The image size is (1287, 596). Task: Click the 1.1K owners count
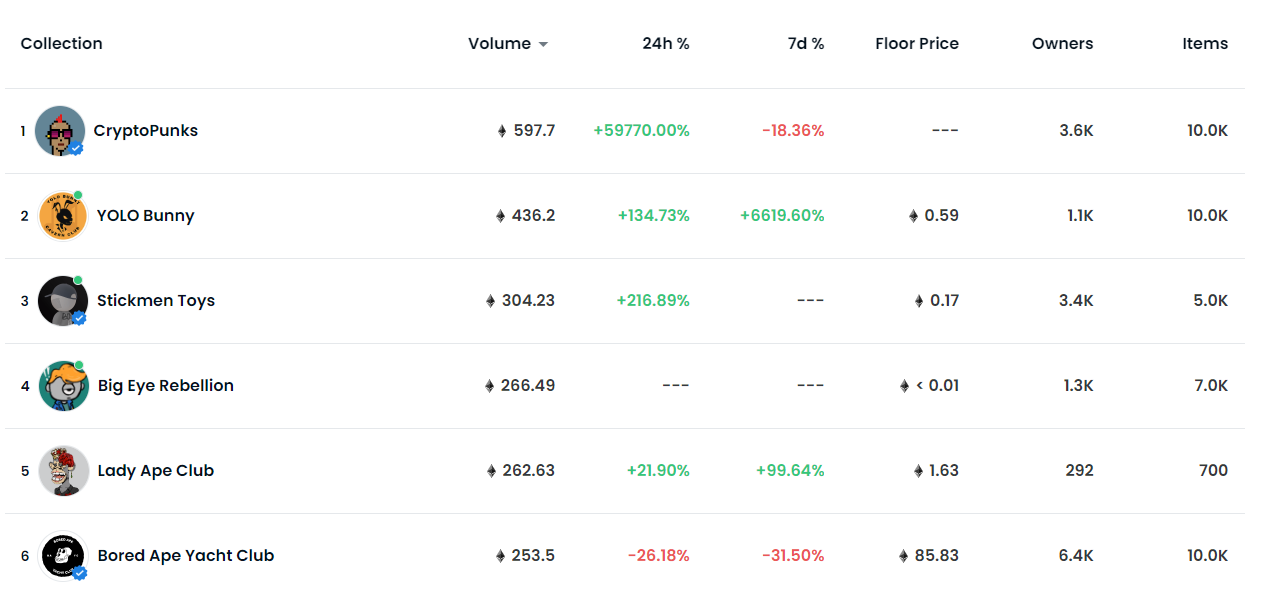(1080, 216)
